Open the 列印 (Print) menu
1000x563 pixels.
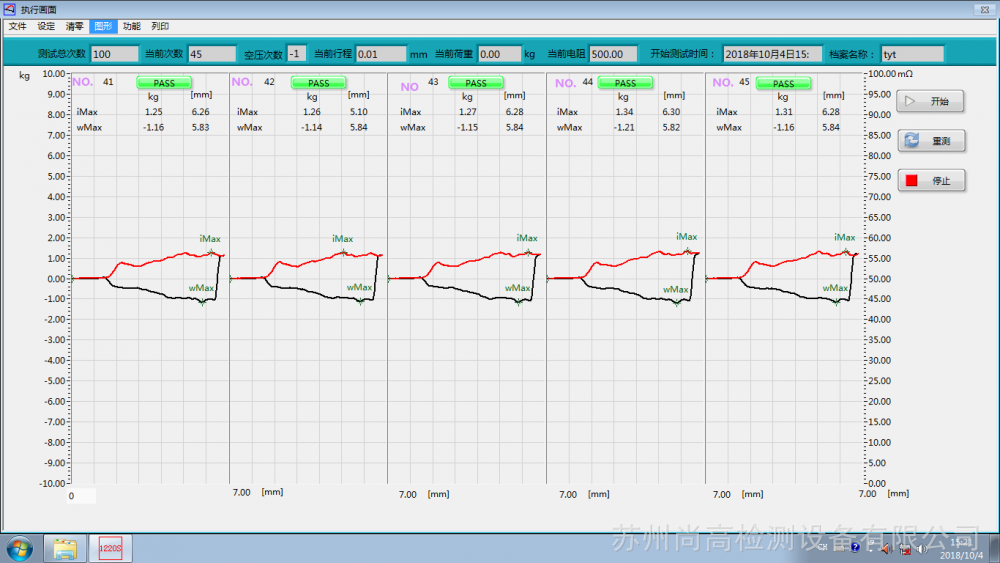(160, 26)
